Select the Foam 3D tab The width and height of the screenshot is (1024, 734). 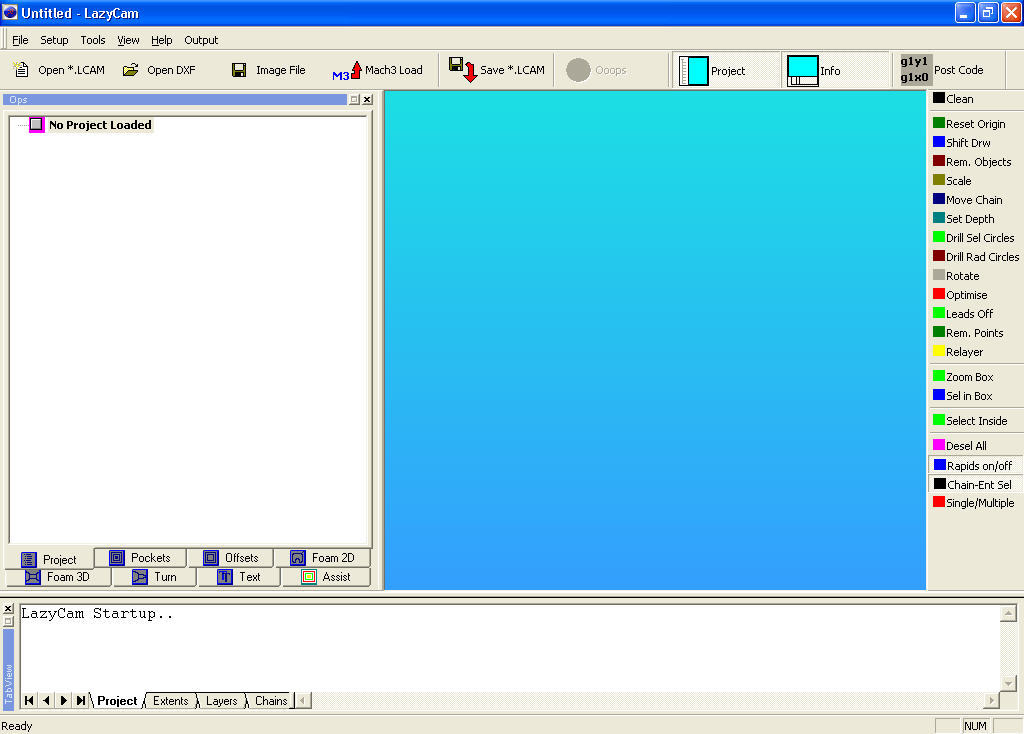(58, 577)
